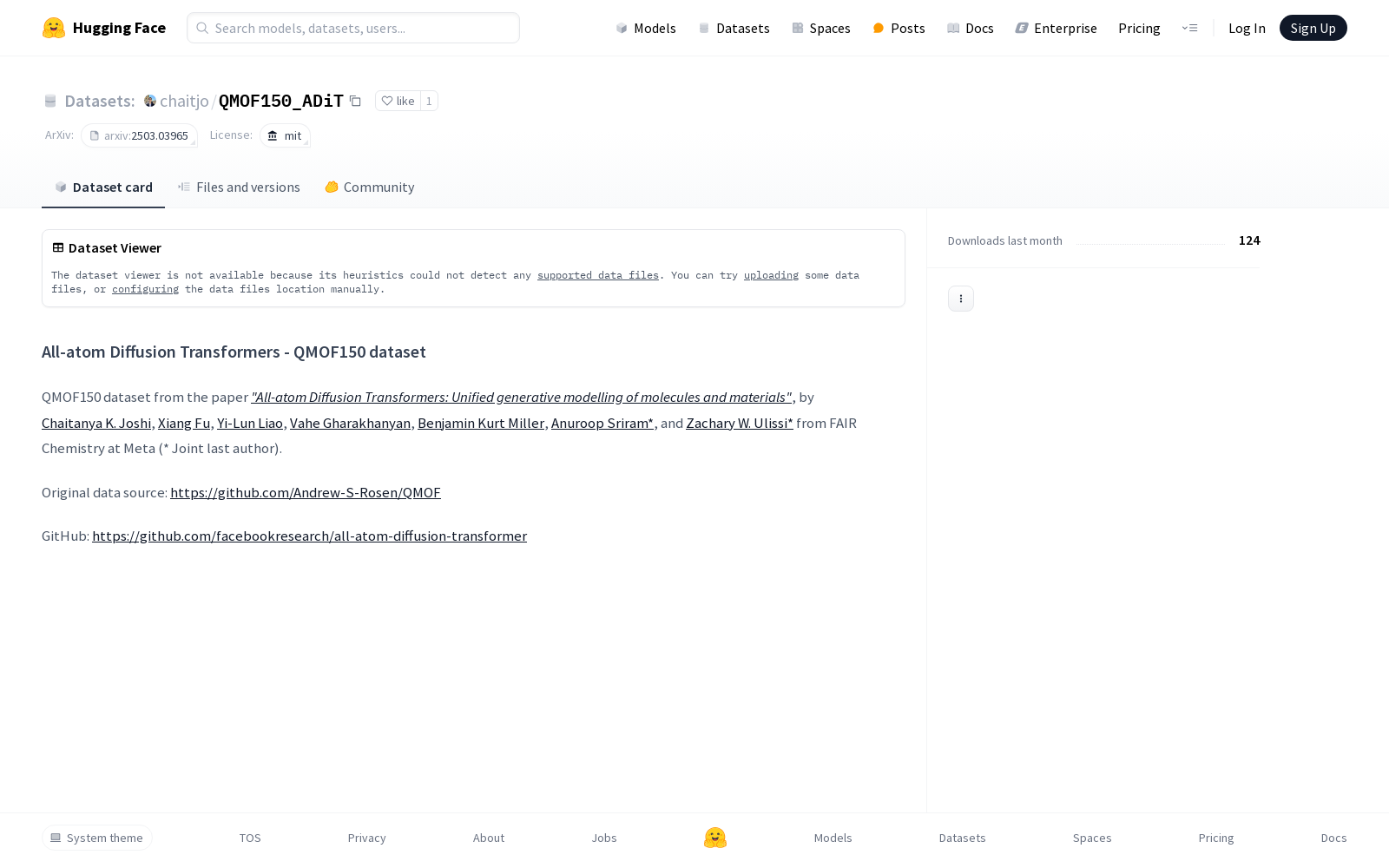
Task: Click Jobs in the footer
Action: pyautogui.click(x=604, y=838)
